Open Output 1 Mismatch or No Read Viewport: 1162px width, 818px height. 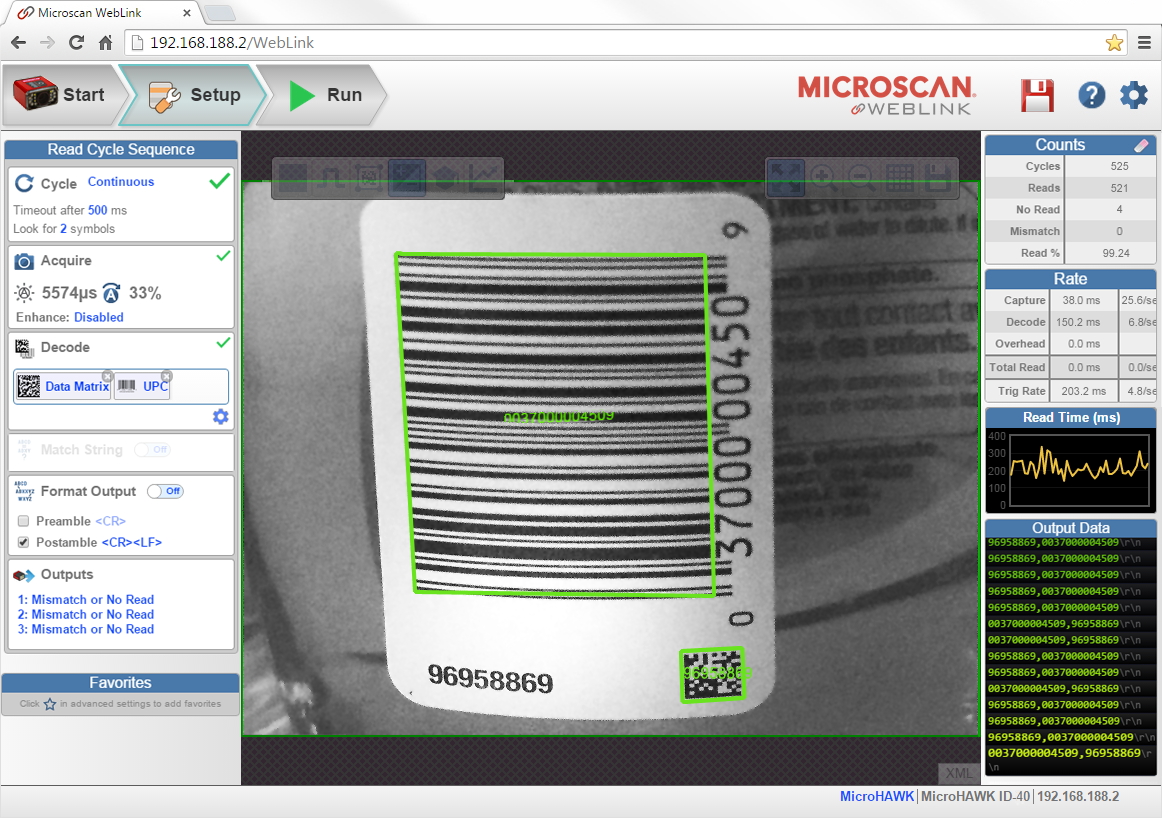(86, 599)
